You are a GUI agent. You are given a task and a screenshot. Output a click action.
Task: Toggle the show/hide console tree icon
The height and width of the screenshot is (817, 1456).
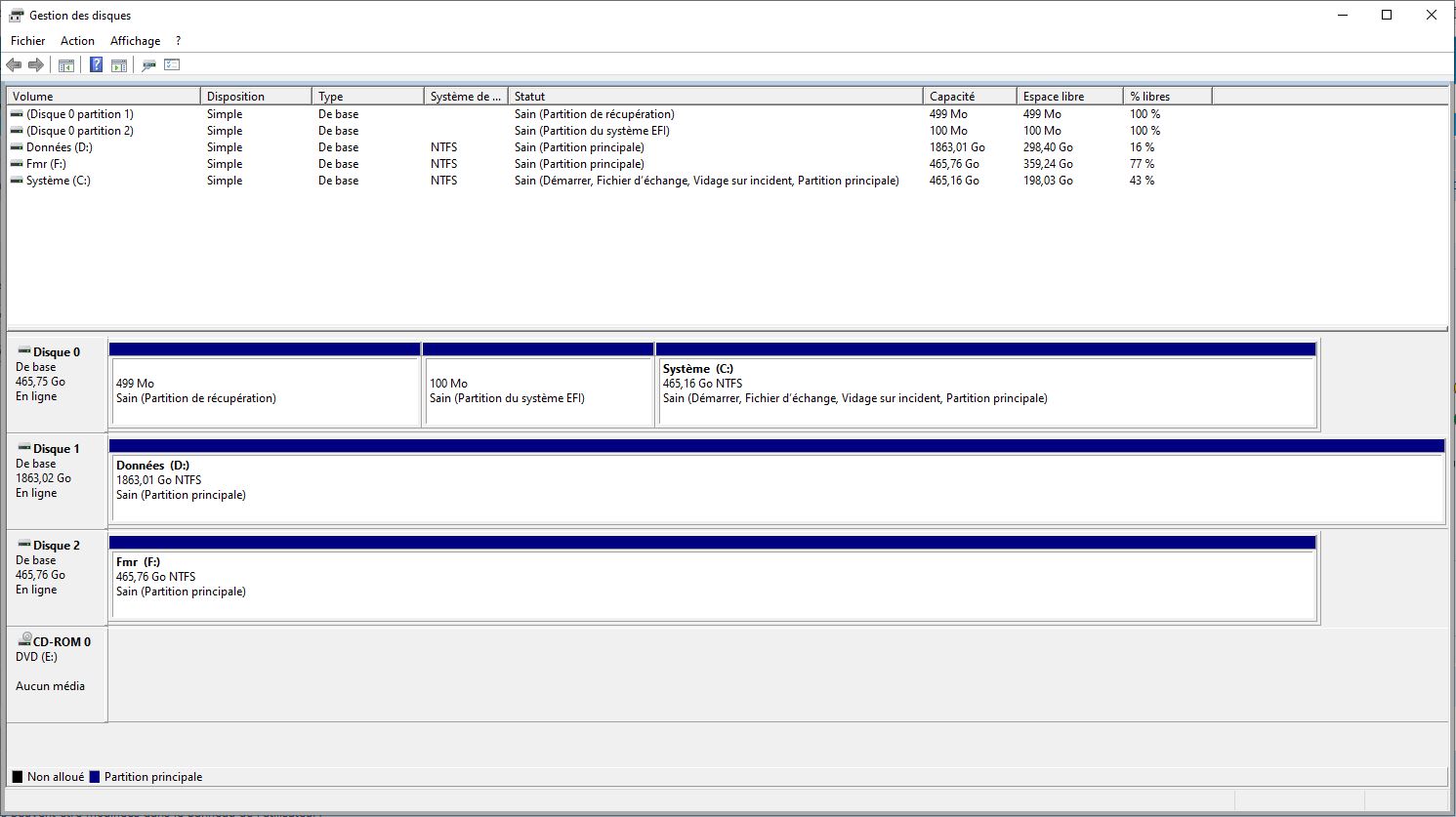click(66, 65)
